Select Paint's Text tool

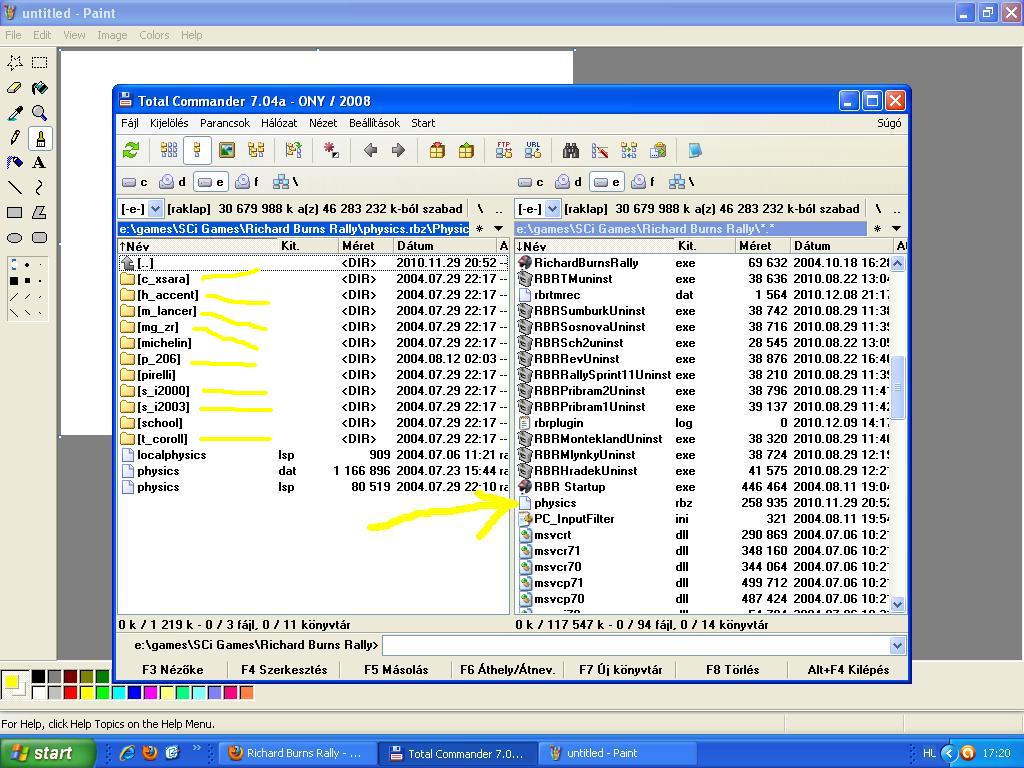pos(40,163)
